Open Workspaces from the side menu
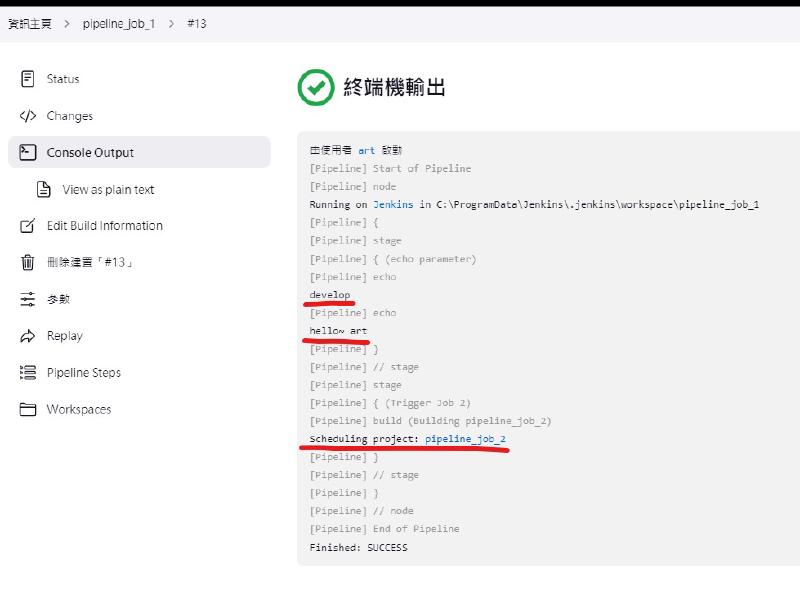This screenshot has width=800, height=604. (78, 409)
